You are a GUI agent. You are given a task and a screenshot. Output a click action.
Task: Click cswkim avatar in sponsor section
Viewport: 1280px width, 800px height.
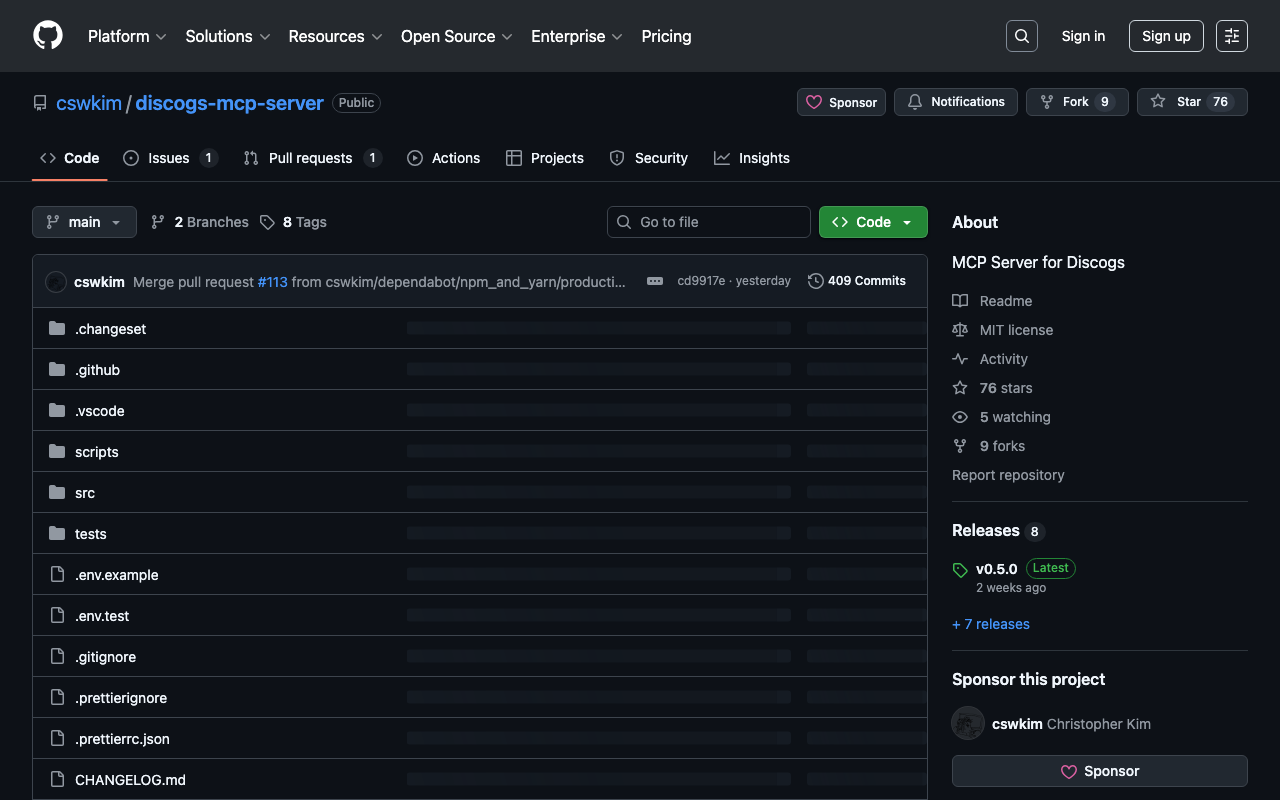point(968,723)
